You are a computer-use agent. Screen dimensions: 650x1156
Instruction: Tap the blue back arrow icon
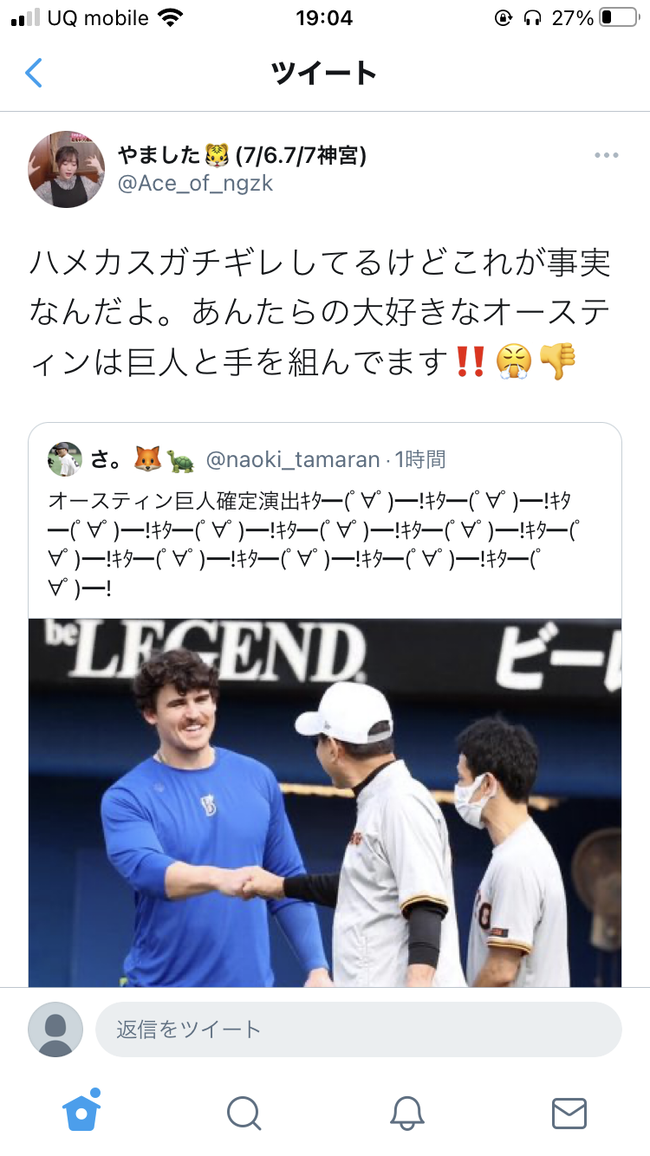(x=34, y=73)
